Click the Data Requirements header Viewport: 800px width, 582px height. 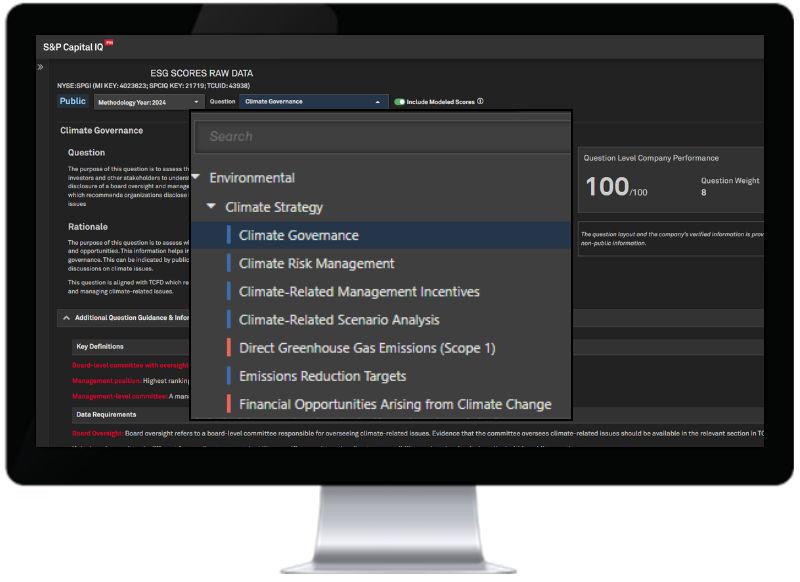point(106,414)
